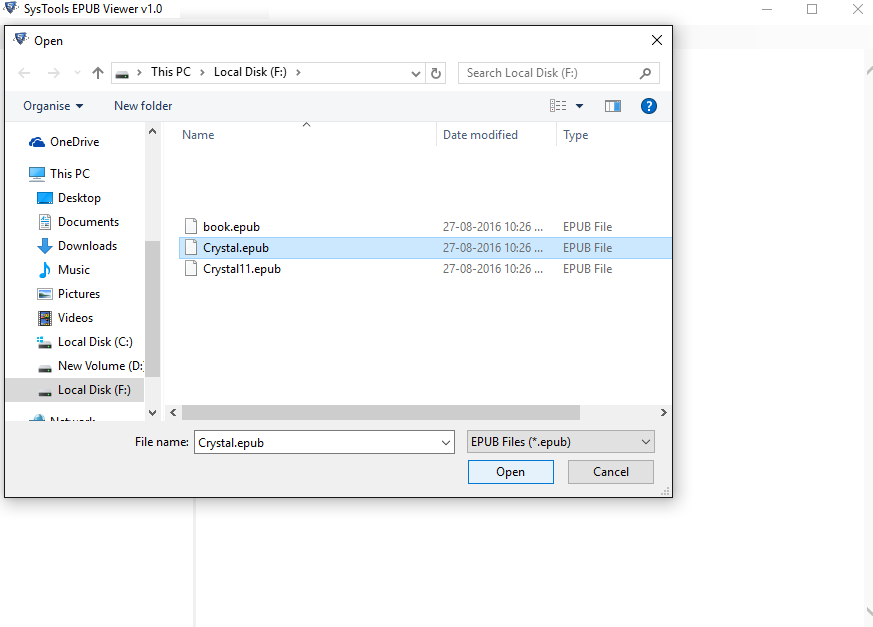This screenshot has height=627, width=873.
Task: Select the Crystal.epub file
Action: (x=425, y=248)
